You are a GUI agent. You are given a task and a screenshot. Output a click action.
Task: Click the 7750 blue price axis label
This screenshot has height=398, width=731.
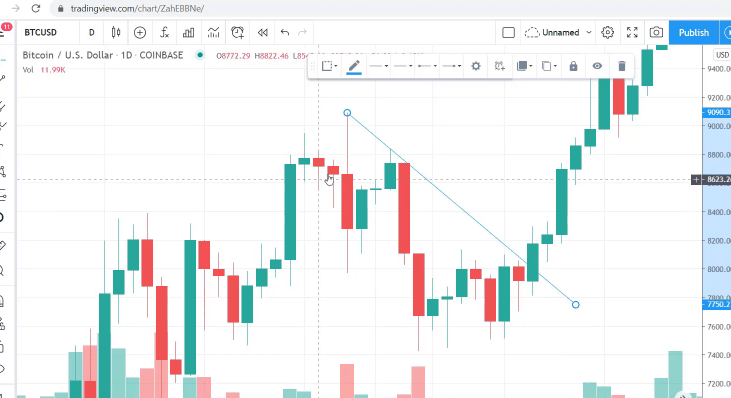[717, 304]
